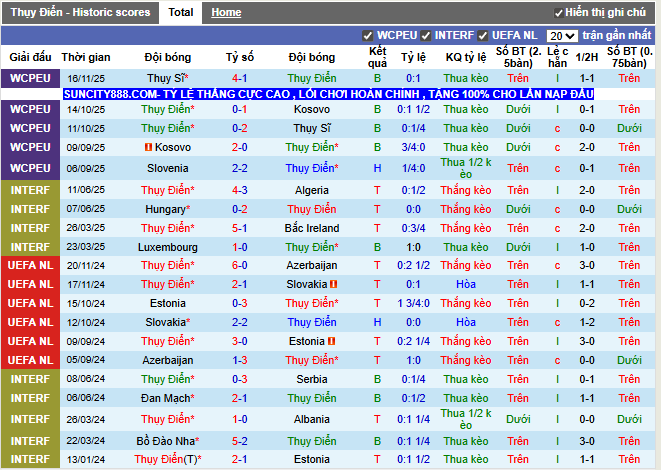The height and width of the screenshot is (470, 661).
Task: Click the Estonia home team on 15/10/24
Action: point(167,303)
